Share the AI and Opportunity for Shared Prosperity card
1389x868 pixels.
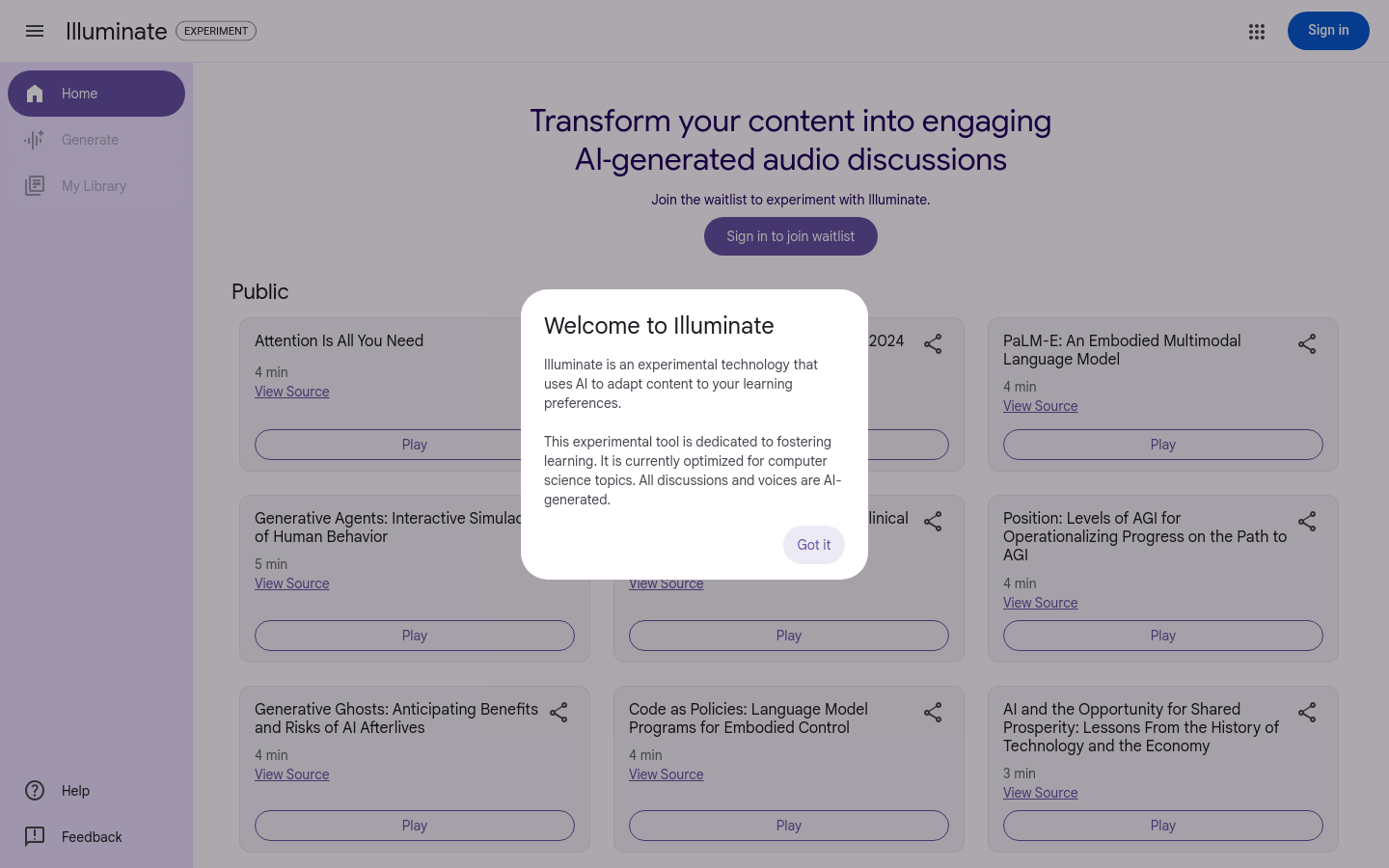click(1307, 713)
